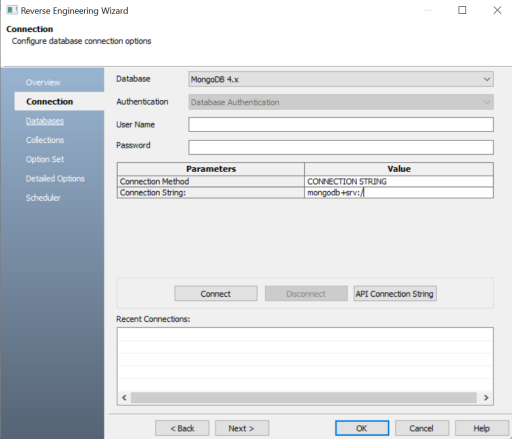Close the Reverse Engineering Wizard window
This screenshot has width=512, height=439.
[497, 10]
